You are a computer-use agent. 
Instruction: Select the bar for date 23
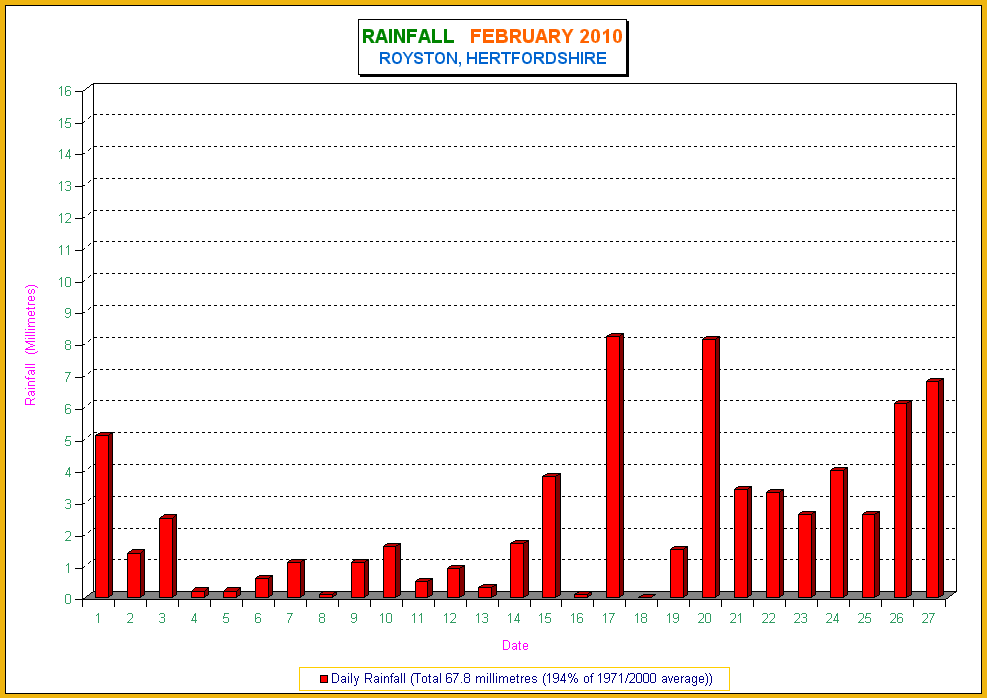pyautogui.click(x=806, y=554)
